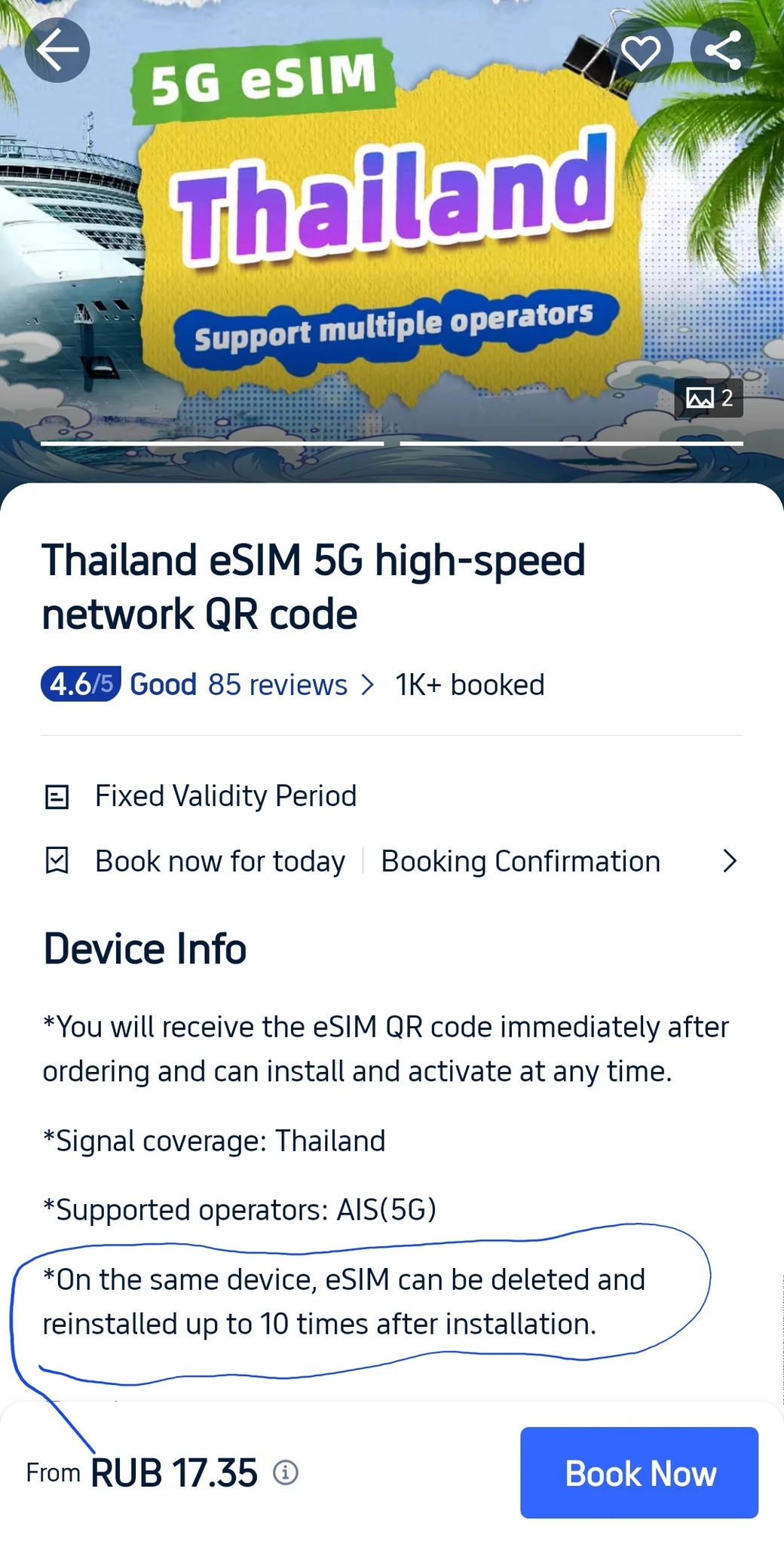Viewport: 784px width, 1544px height.
Task: Tap the back arrow icon
Action: click(x=57, y=51)
